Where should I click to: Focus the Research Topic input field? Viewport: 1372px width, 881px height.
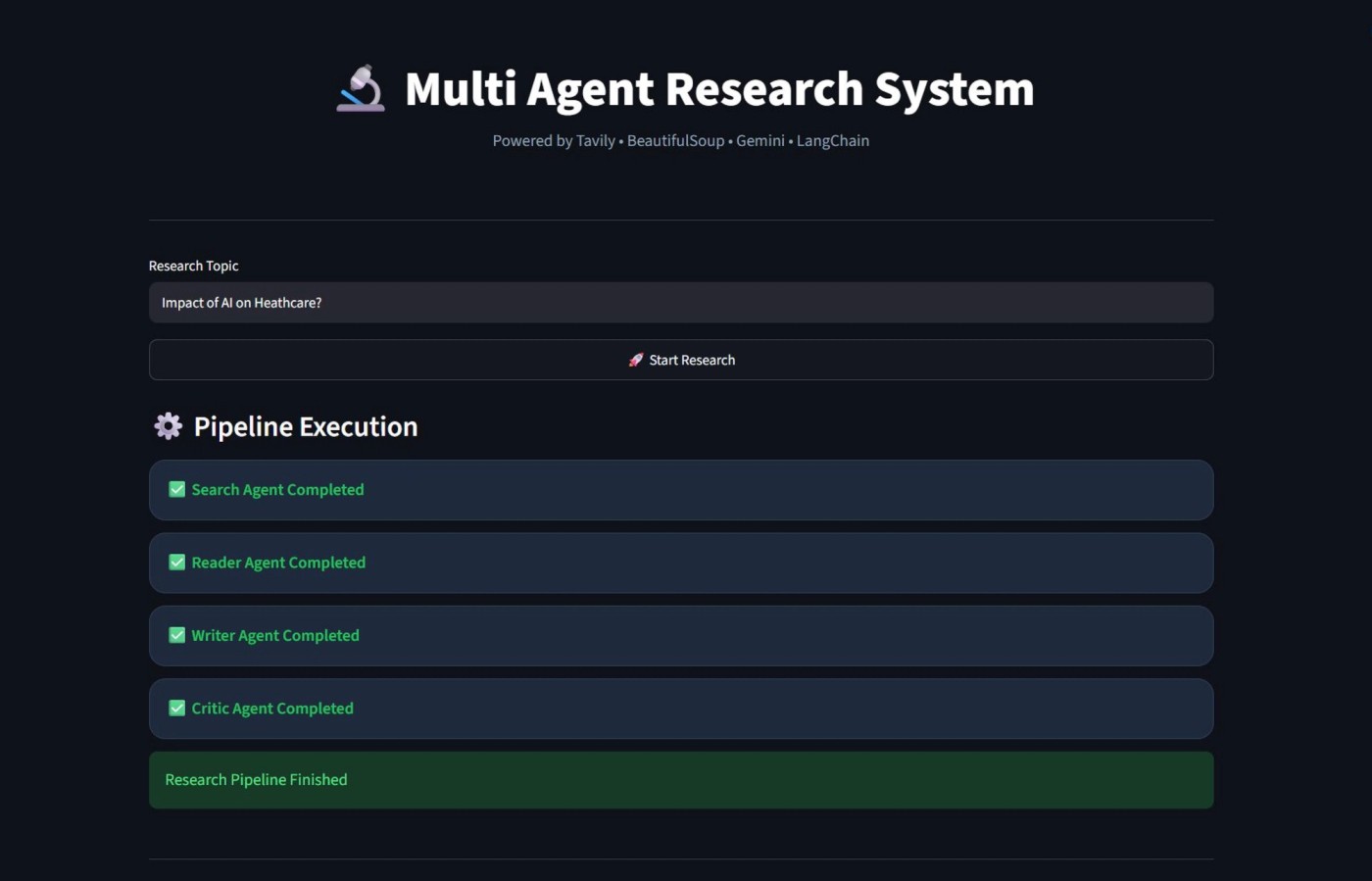click(681, 303)
